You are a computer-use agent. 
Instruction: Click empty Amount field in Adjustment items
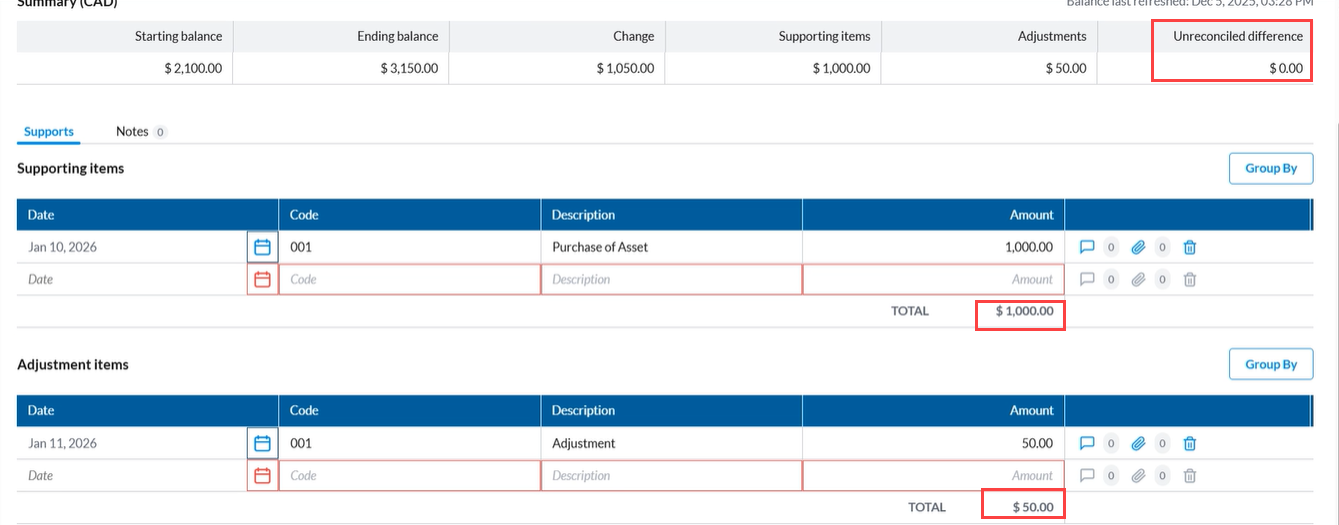[933, 476]
